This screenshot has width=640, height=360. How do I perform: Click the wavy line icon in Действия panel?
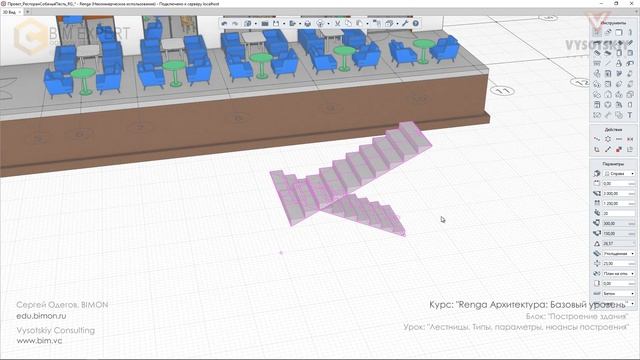point(597,139)
